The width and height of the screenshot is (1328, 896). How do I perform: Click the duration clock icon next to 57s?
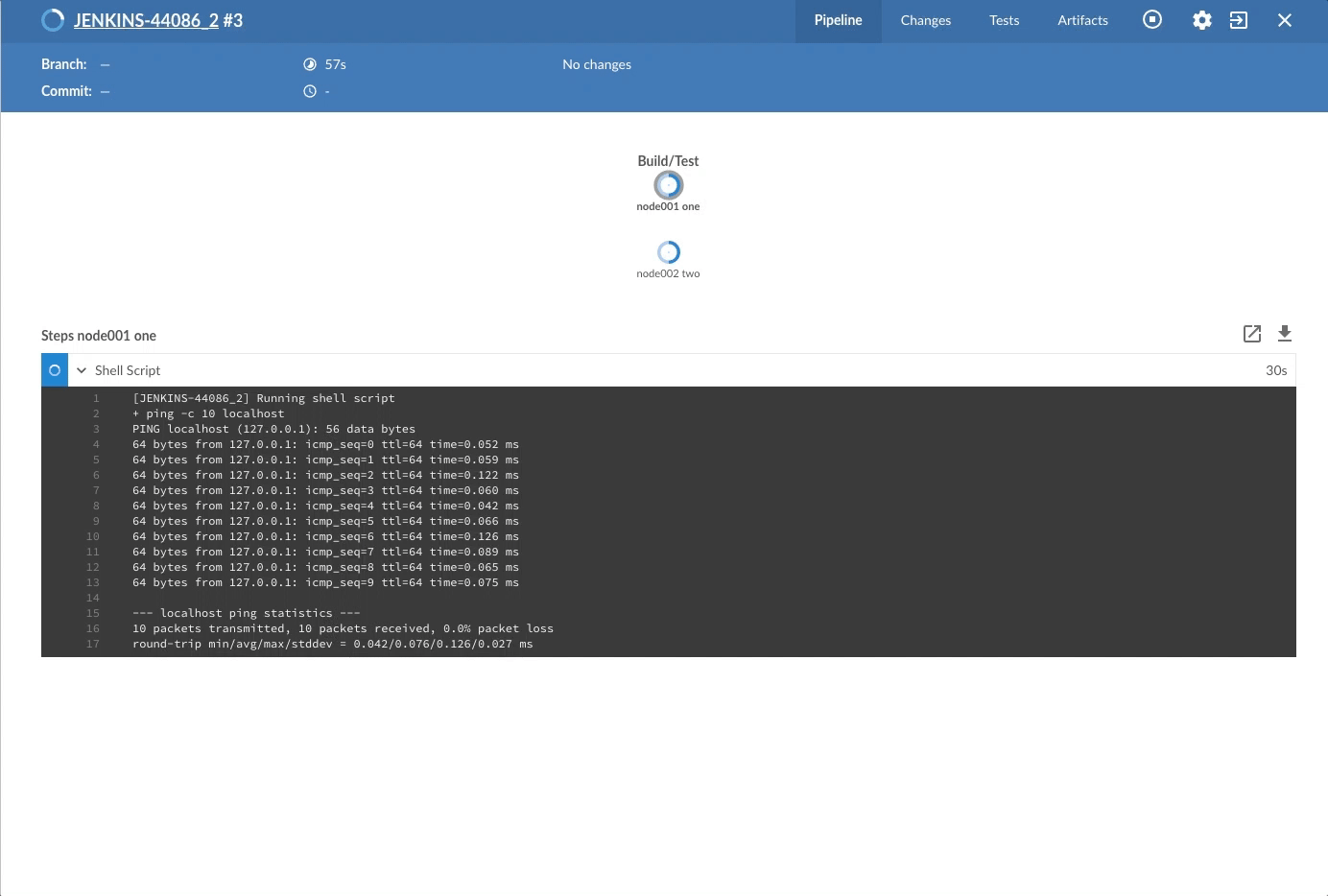click(x=310, y=64)
